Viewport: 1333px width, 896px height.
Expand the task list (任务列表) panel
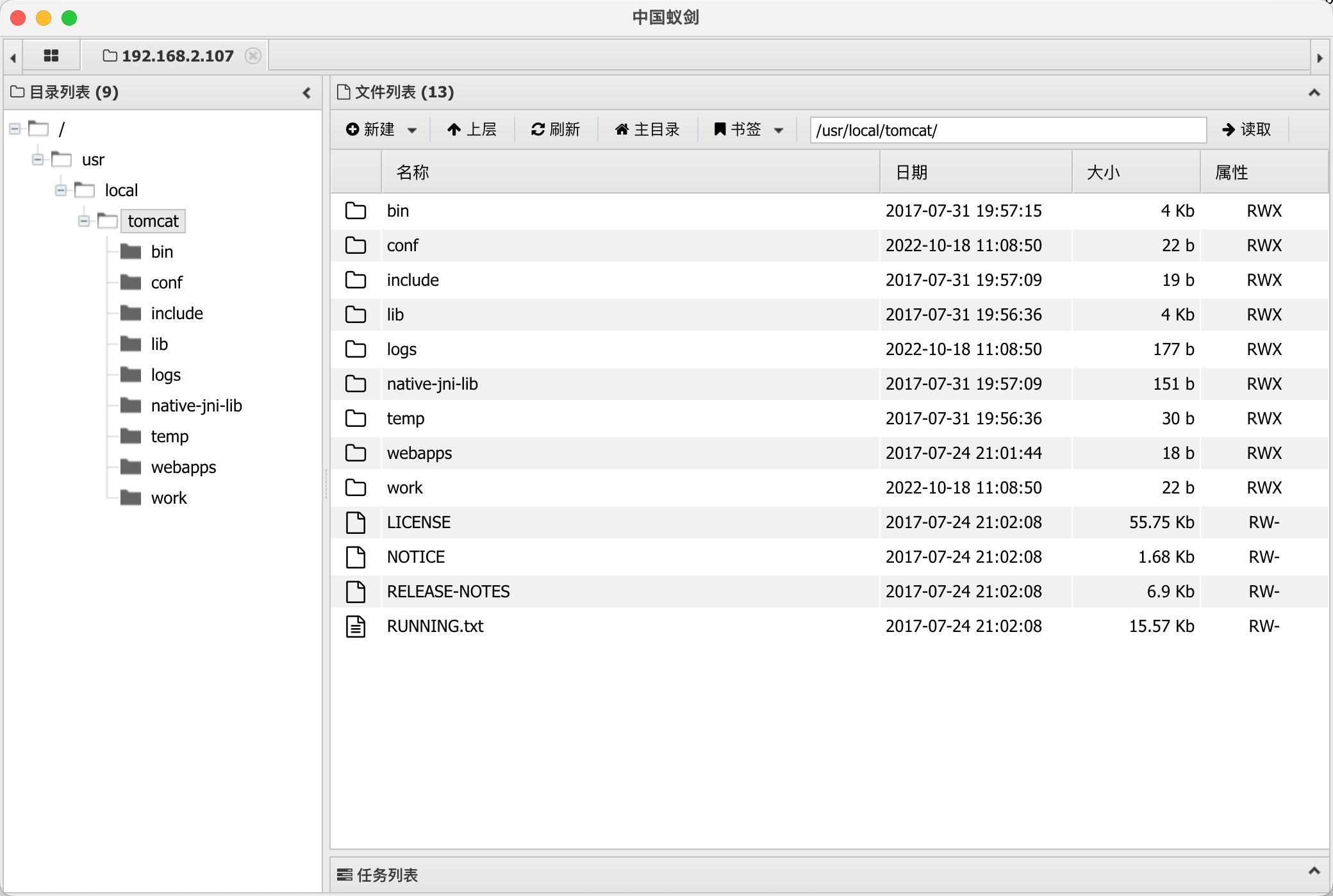[1314, 871]
